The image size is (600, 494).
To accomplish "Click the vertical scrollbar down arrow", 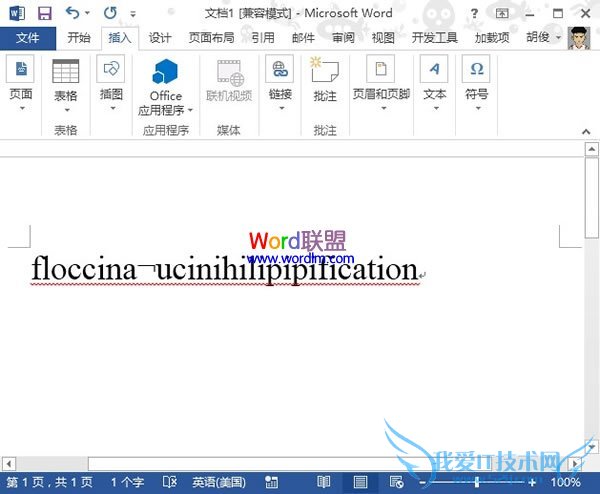I will (x=592, y=446).
